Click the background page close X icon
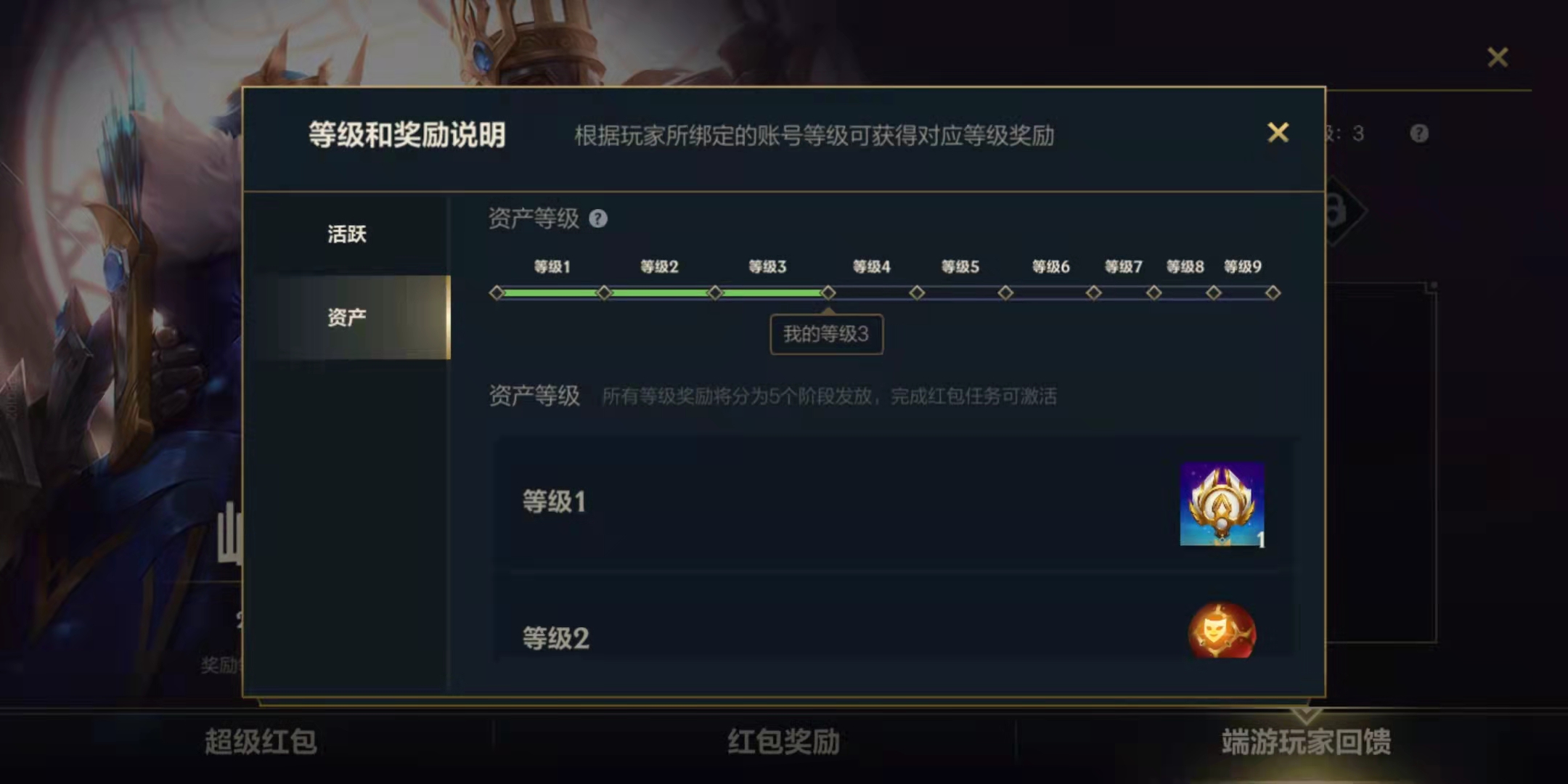This screenshot has width=1568, height=784. 1498,57
